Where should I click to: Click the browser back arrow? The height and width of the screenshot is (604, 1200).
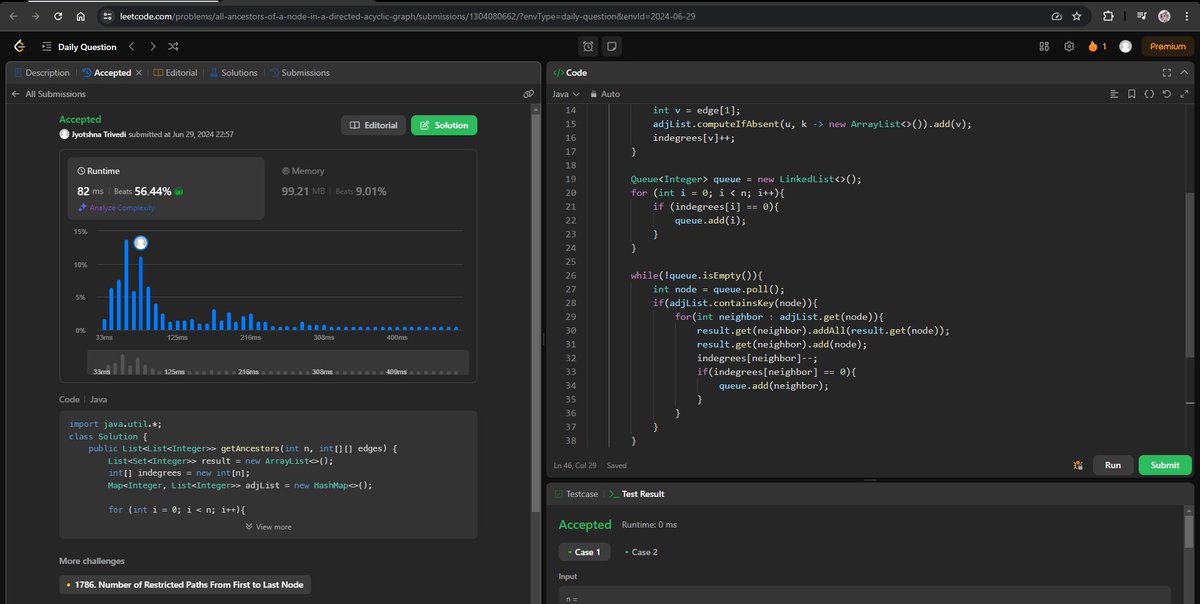tap(14, 16)
